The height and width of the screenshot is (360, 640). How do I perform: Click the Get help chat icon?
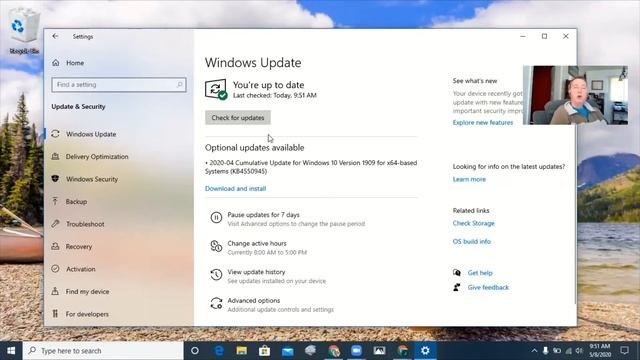tap(457, 273)
